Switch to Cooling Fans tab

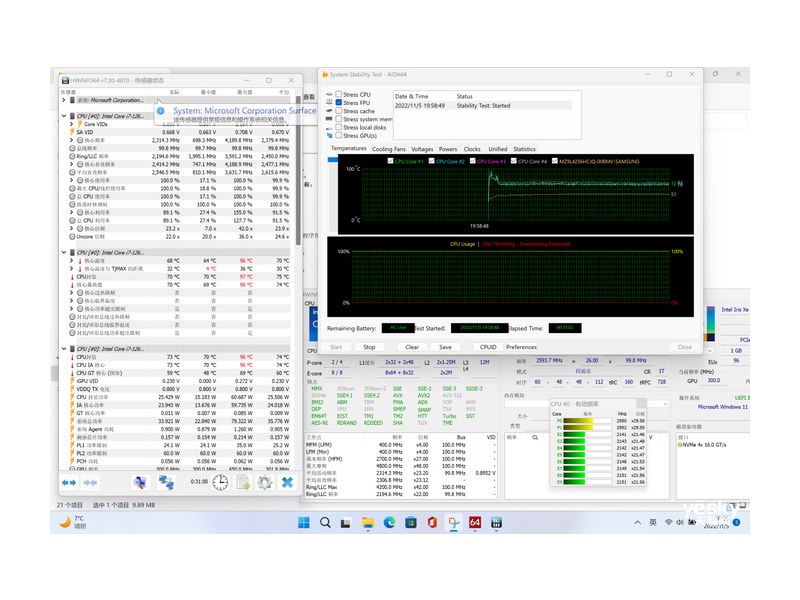coord(388,149)
